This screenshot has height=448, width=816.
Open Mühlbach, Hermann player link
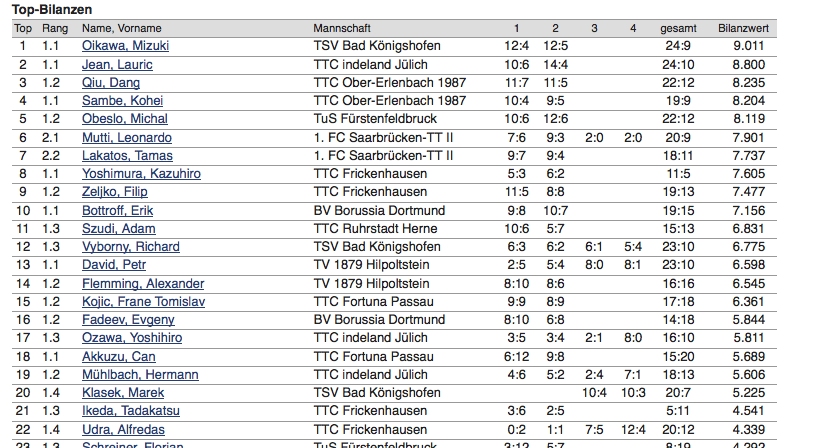pos(140,374)
